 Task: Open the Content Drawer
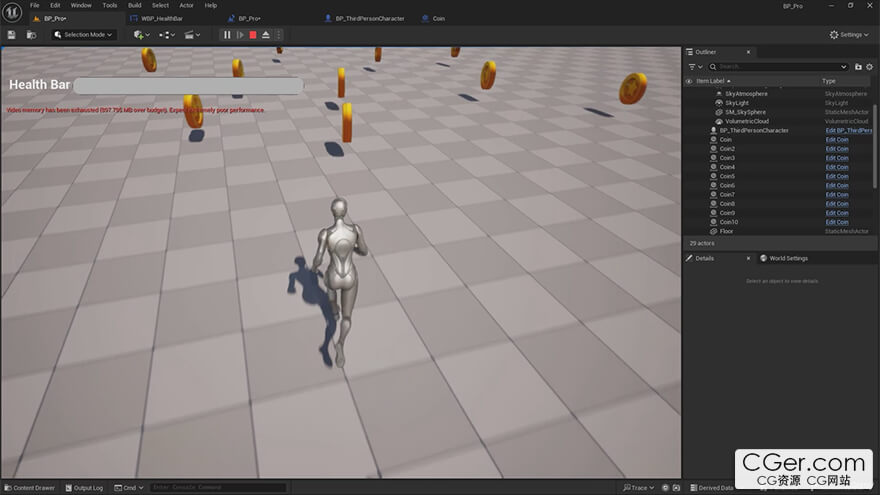pyautogui.click(x=30, y=488)
